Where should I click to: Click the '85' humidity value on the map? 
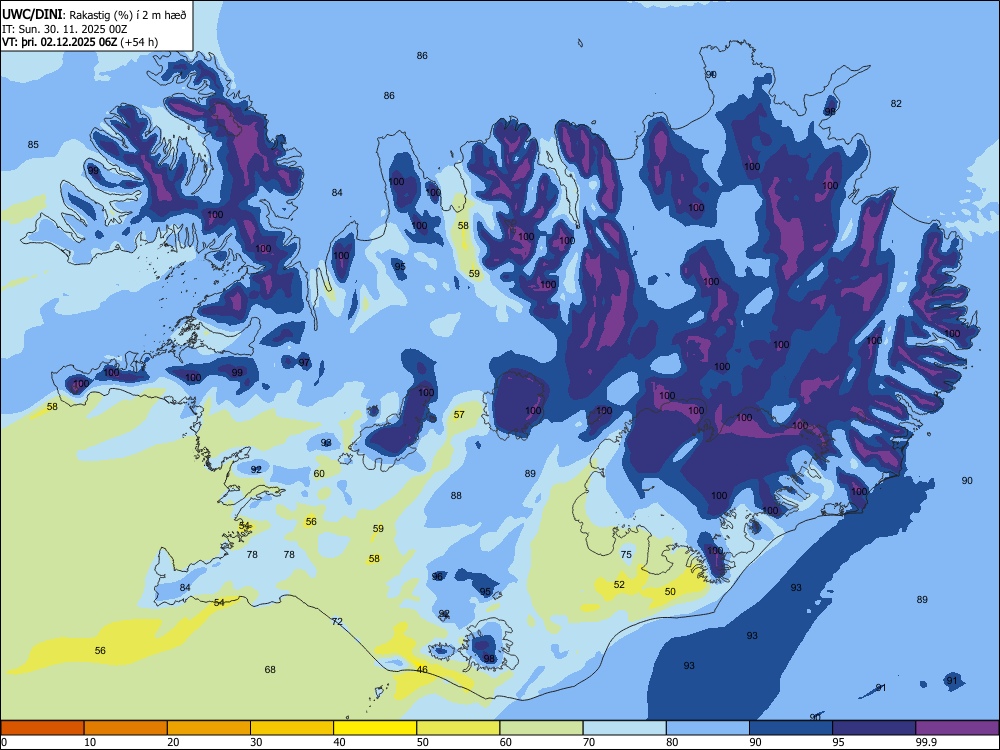click(x=33, y=145)
